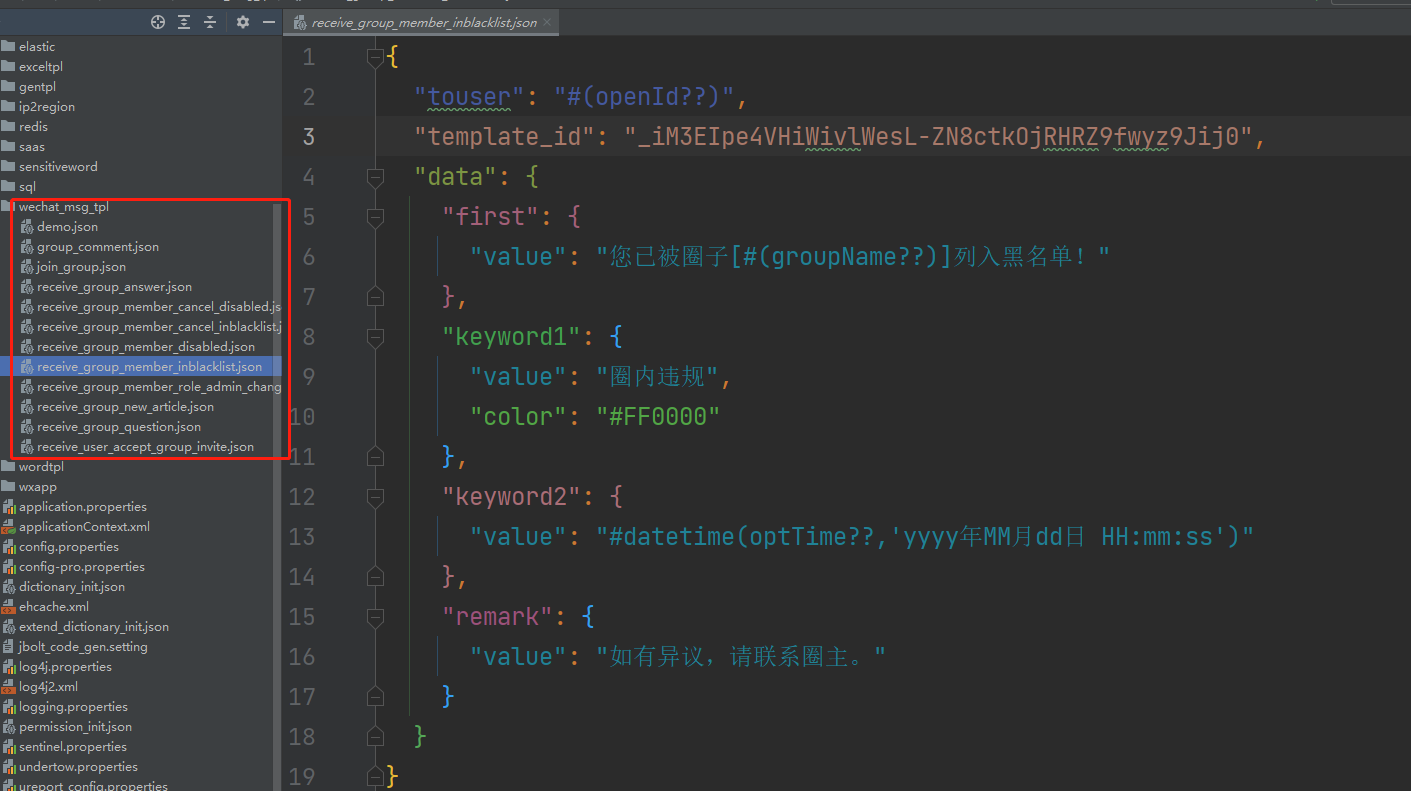1411x791 pixels.
Task: Select the wechat_msg_tpl folder
Action: [64, 207]
